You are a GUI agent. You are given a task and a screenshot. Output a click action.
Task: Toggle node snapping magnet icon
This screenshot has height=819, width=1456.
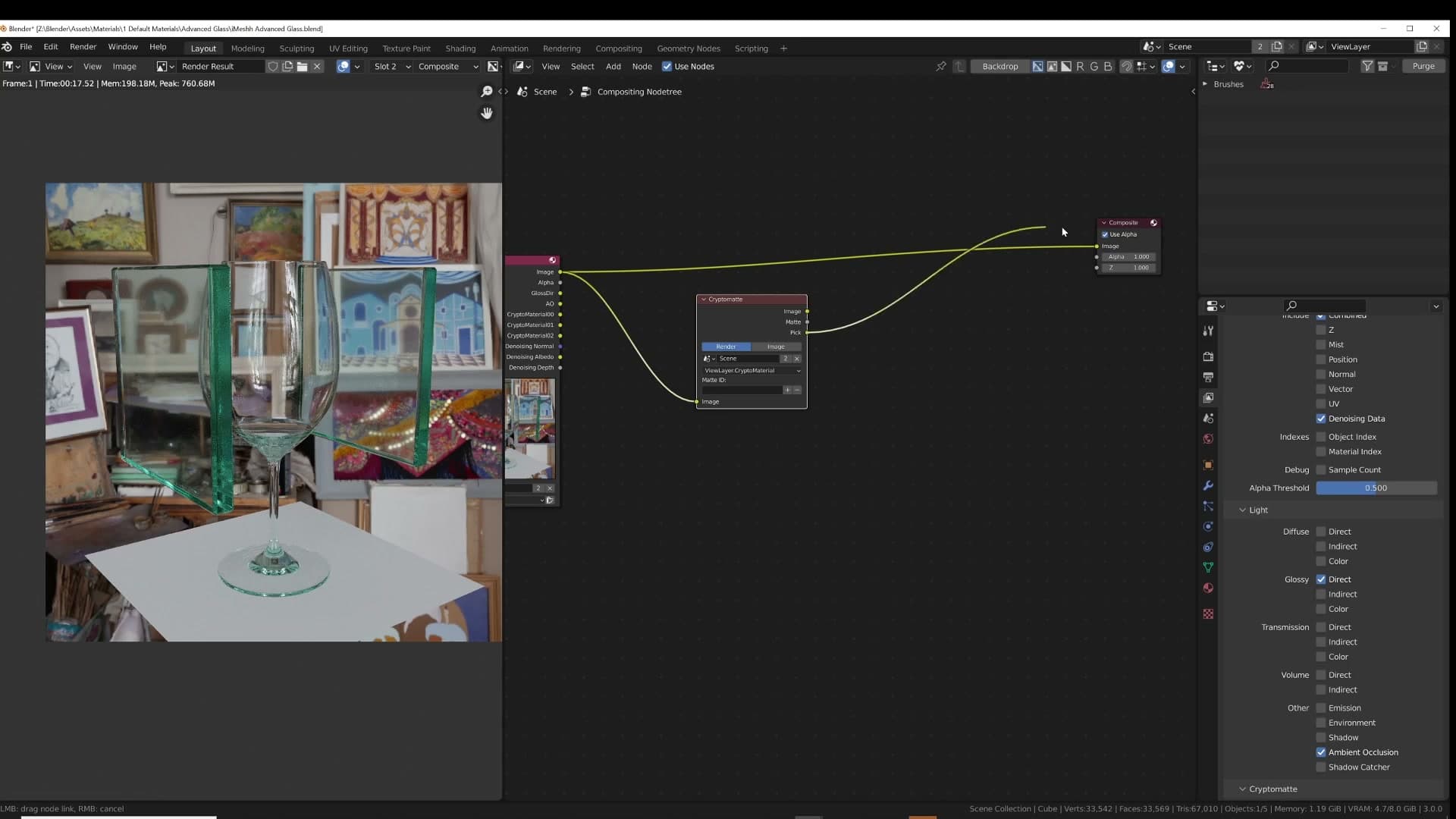(1127, 67)
